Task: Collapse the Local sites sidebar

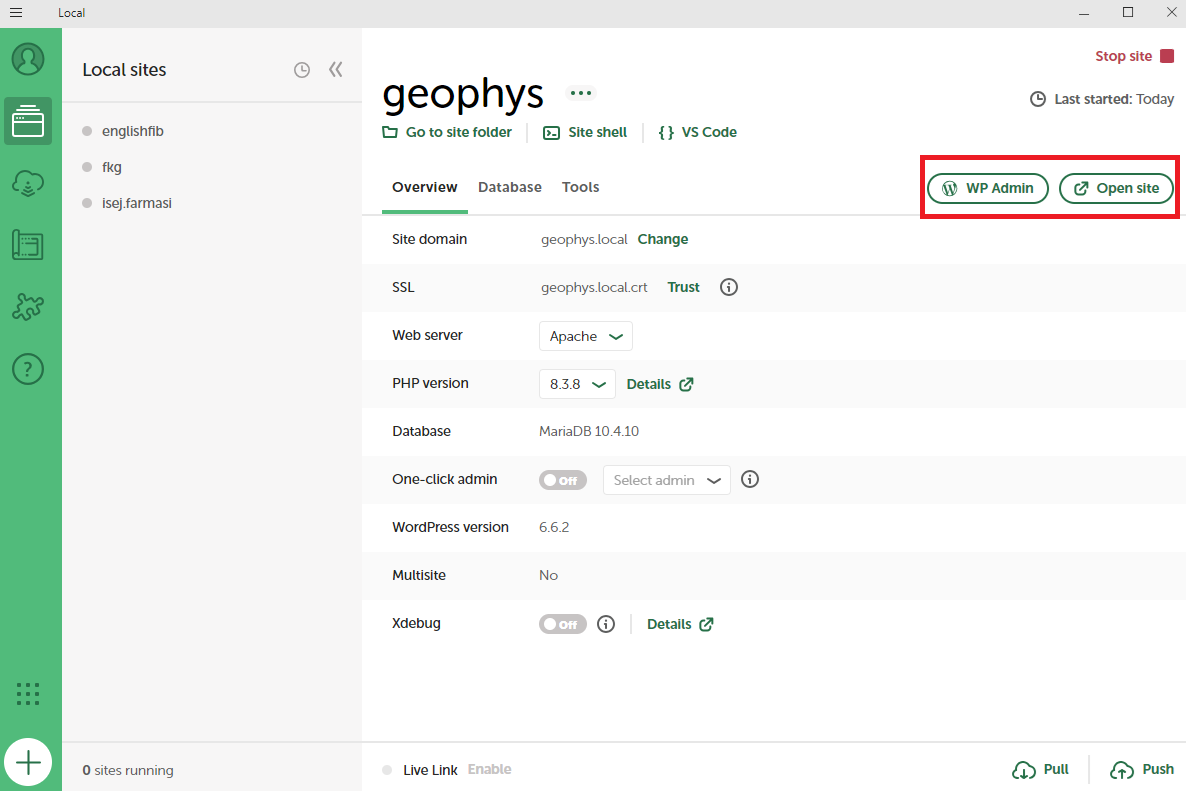Action: pyautogui.click(x=336, y=70)
